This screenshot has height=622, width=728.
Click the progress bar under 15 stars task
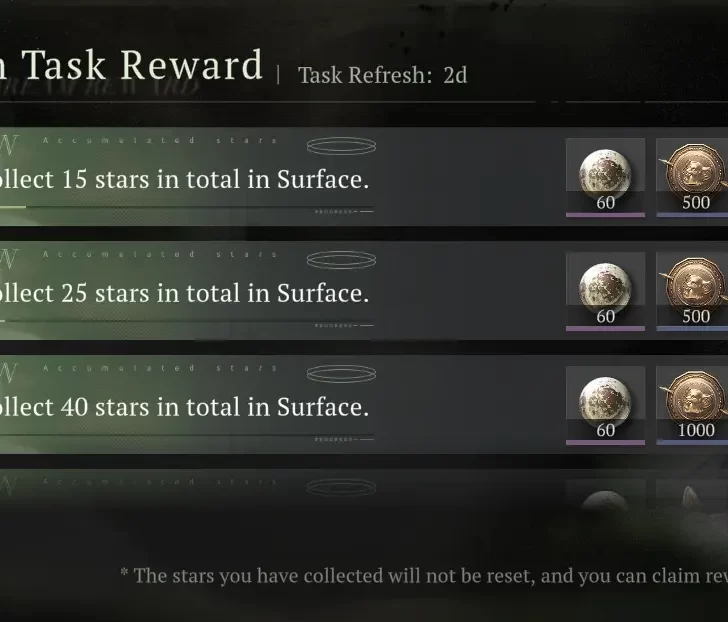point(180,208)
